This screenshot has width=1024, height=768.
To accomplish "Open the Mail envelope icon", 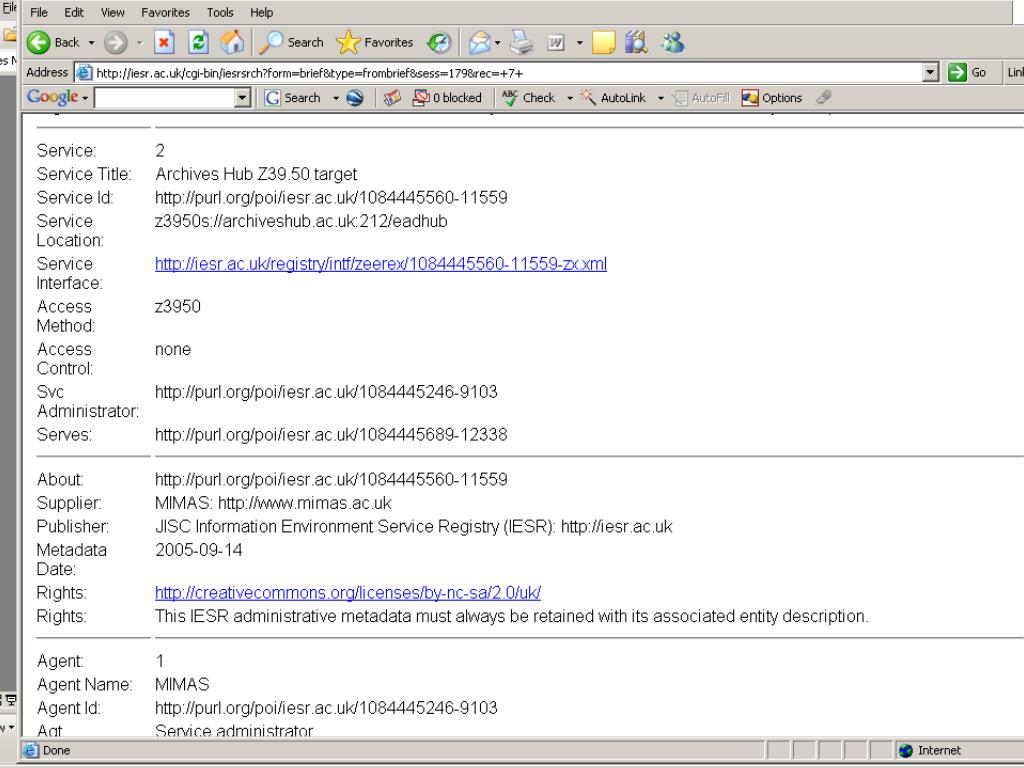I will click(479, 43).
